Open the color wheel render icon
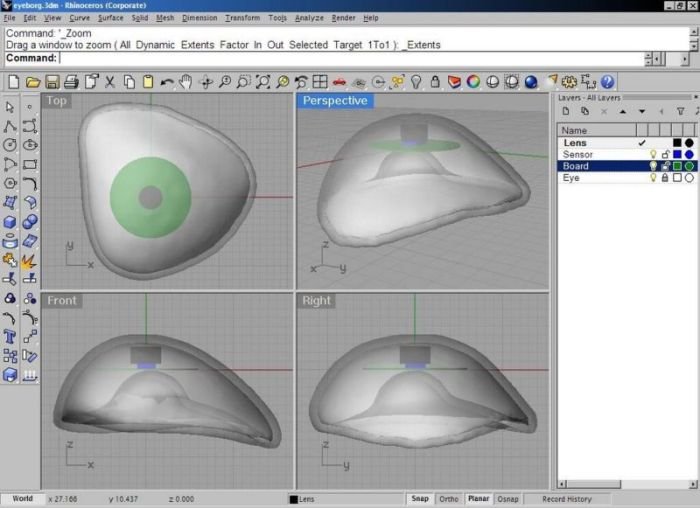The height and width of the screenshot is (508, 700). [x=473, y=82]
